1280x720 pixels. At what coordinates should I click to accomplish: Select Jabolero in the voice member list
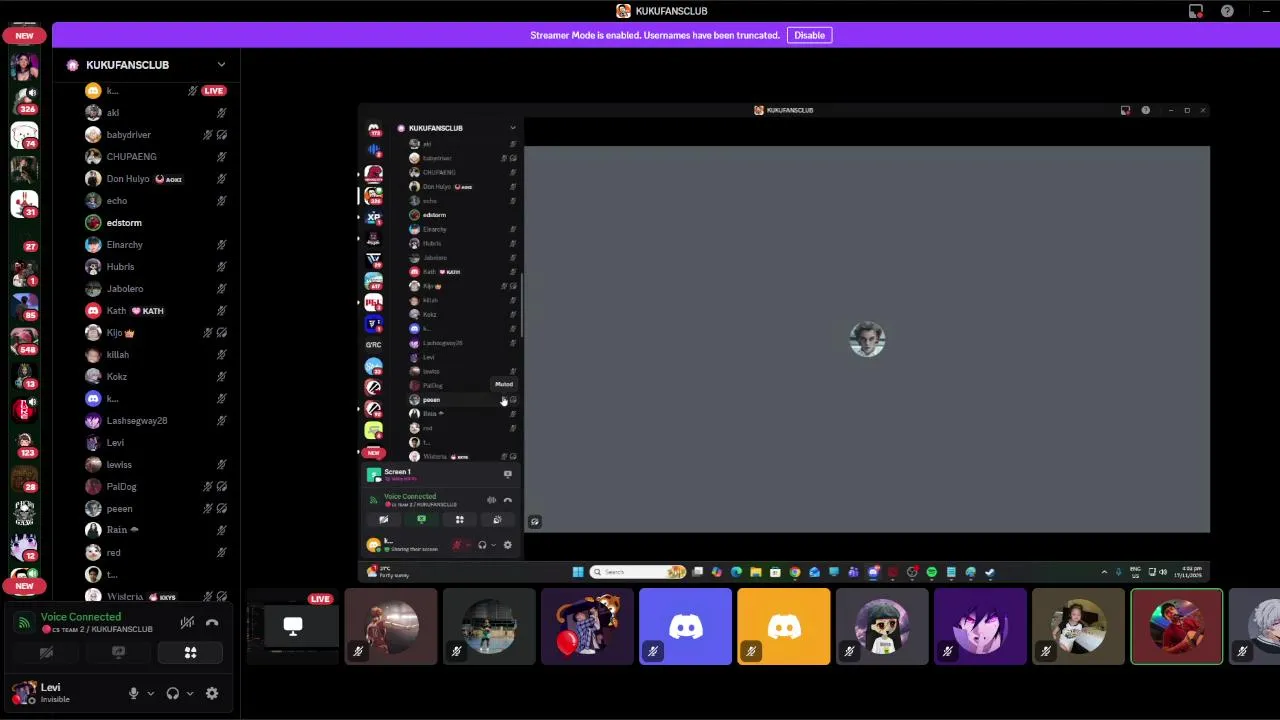[155, 289]
